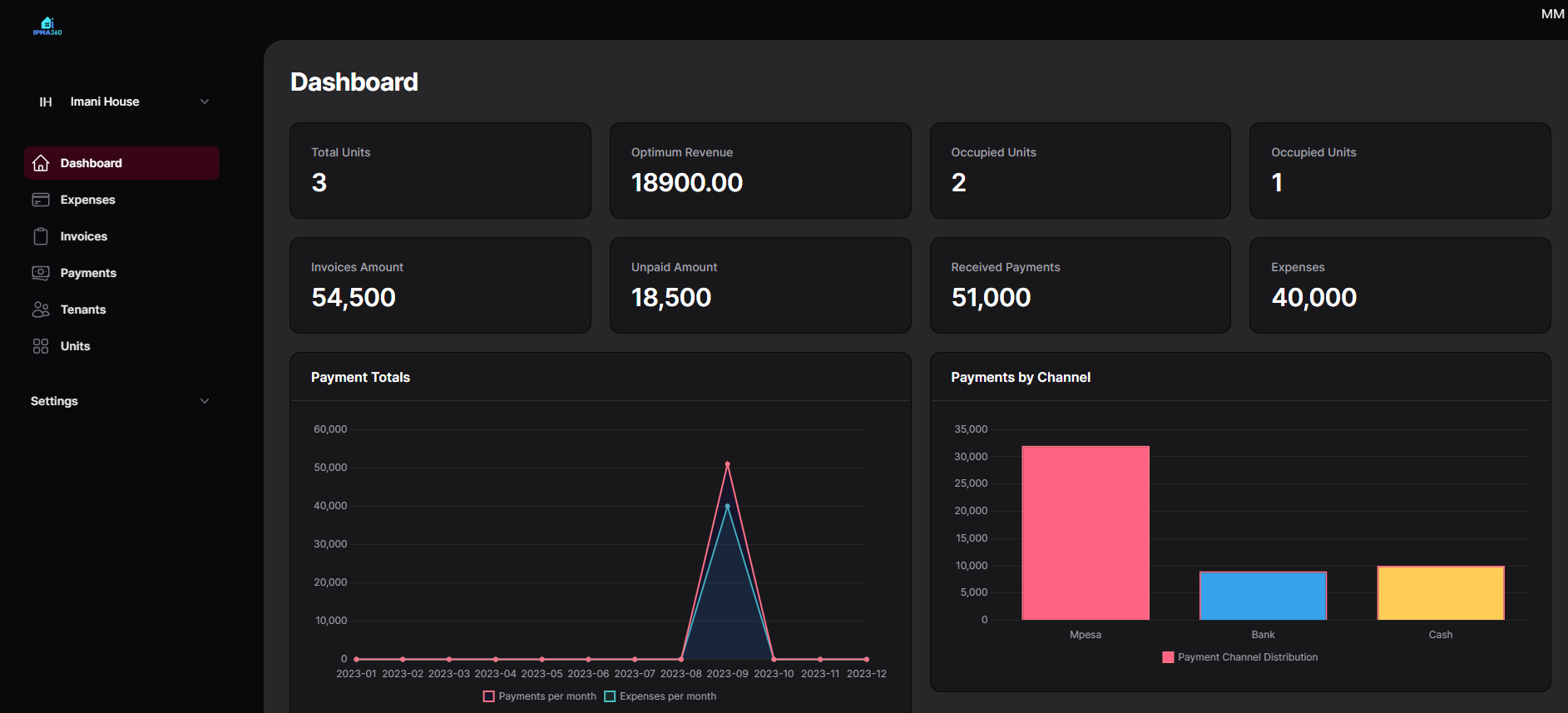Toggle Expenses per month legend item
Viewport: 1568px width, 713px height.
(660, 696)
